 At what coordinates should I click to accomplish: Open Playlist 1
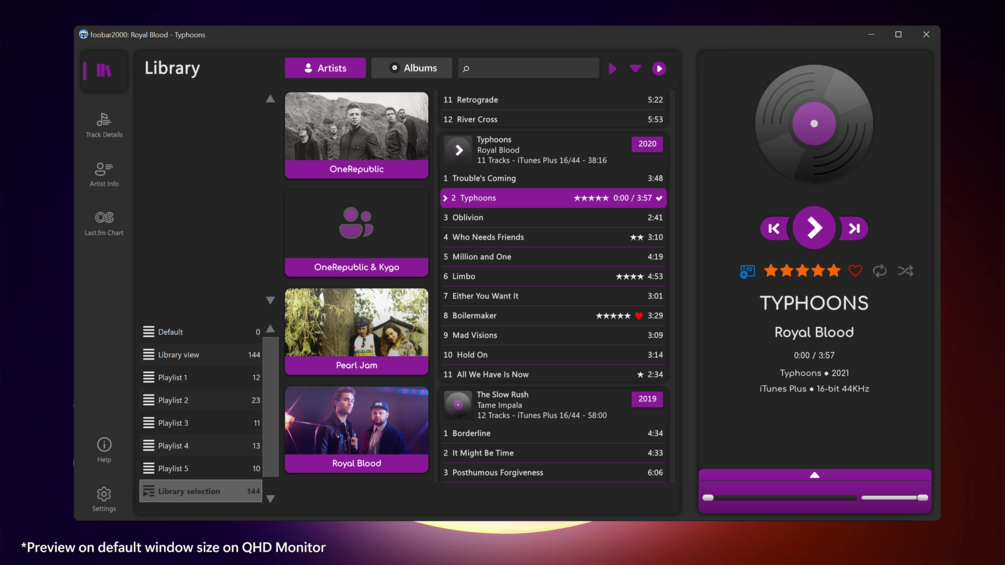(x=201, y=377)
